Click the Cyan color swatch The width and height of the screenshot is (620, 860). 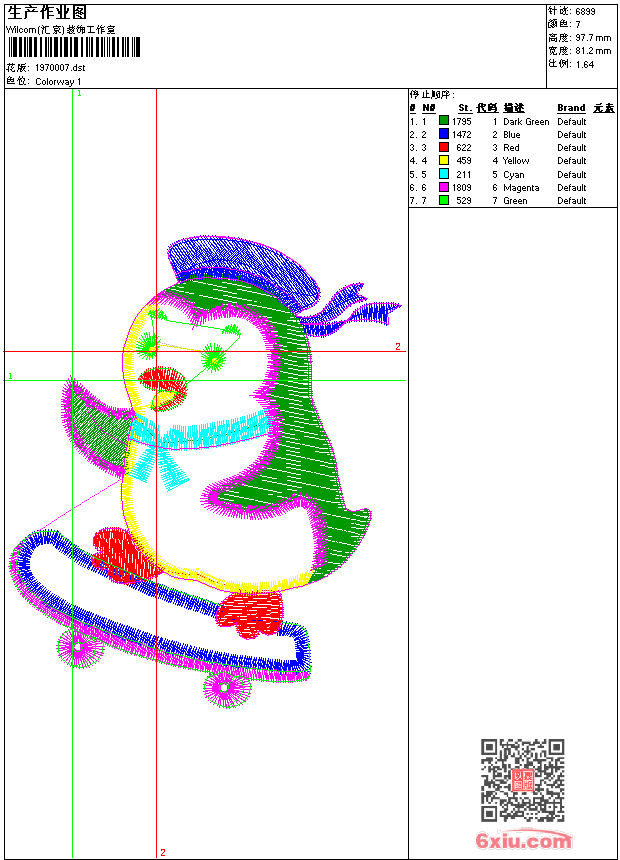444,174
